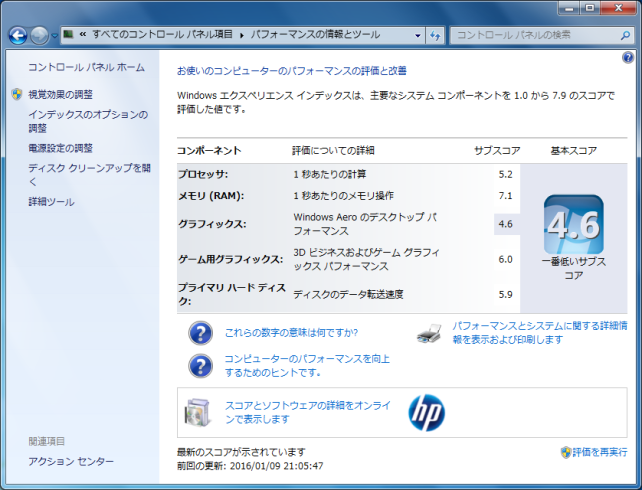Image resolution: width=642 pixels, height=490 pixels.
Task: Click the shield icon beside 評価を再実行
Action: coord(565,452)
